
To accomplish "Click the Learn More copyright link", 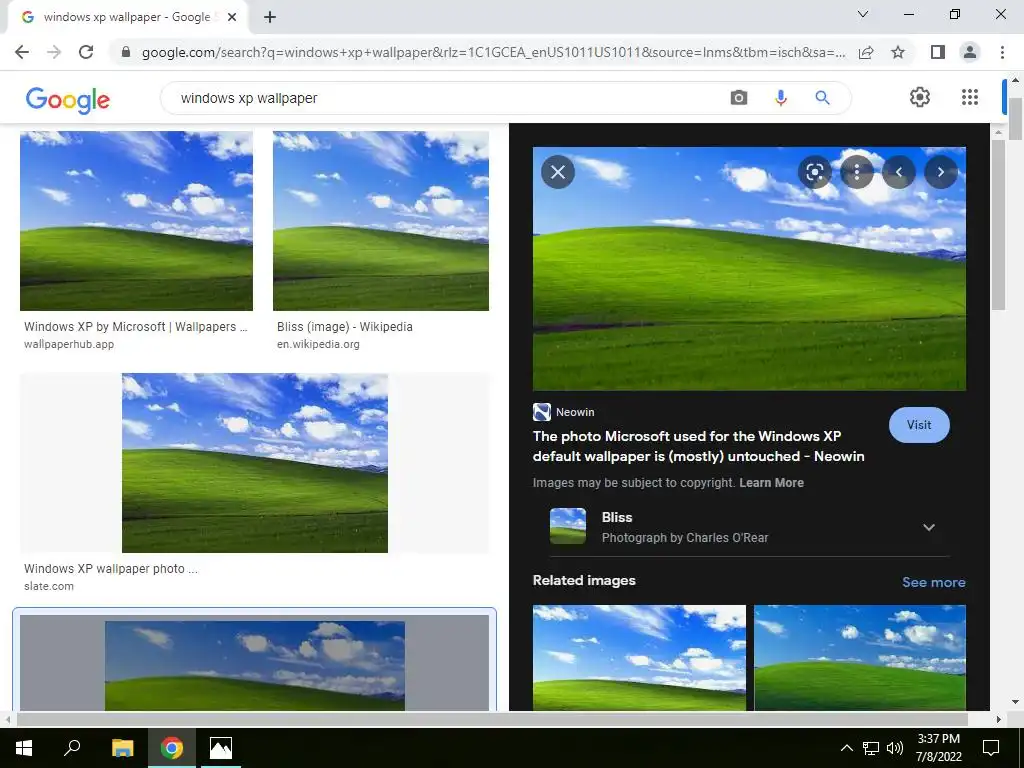I will click(x=771, y=483).
